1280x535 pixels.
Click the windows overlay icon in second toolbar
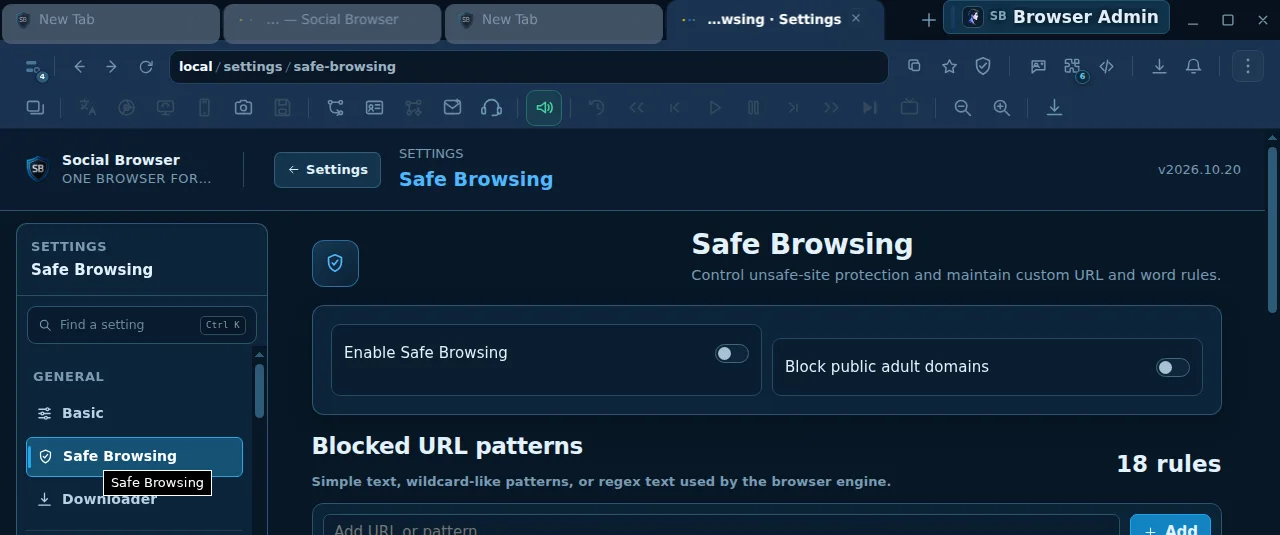click(35, 108)
